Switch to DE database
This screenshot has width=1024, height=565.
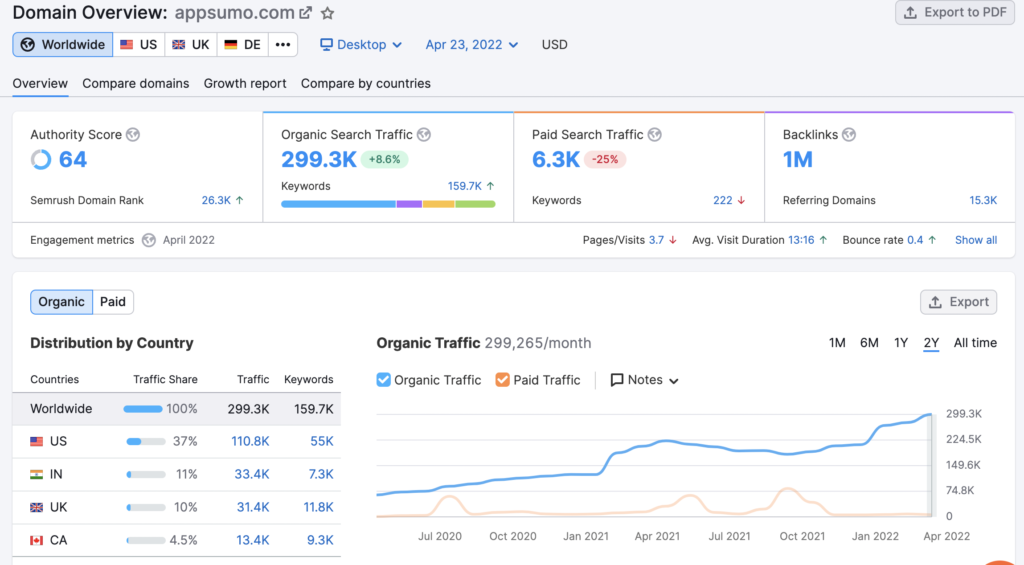click(242, 44)
